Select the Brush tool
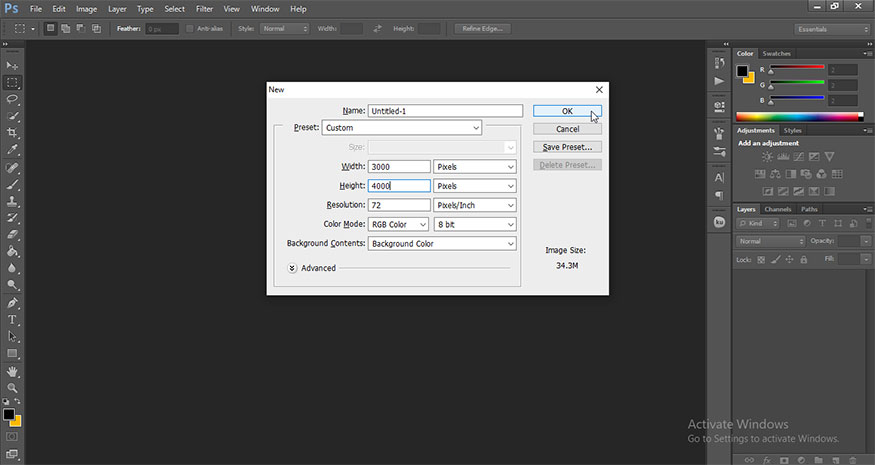Viewport: 875px width, 465px height. [x=12, y=184]
